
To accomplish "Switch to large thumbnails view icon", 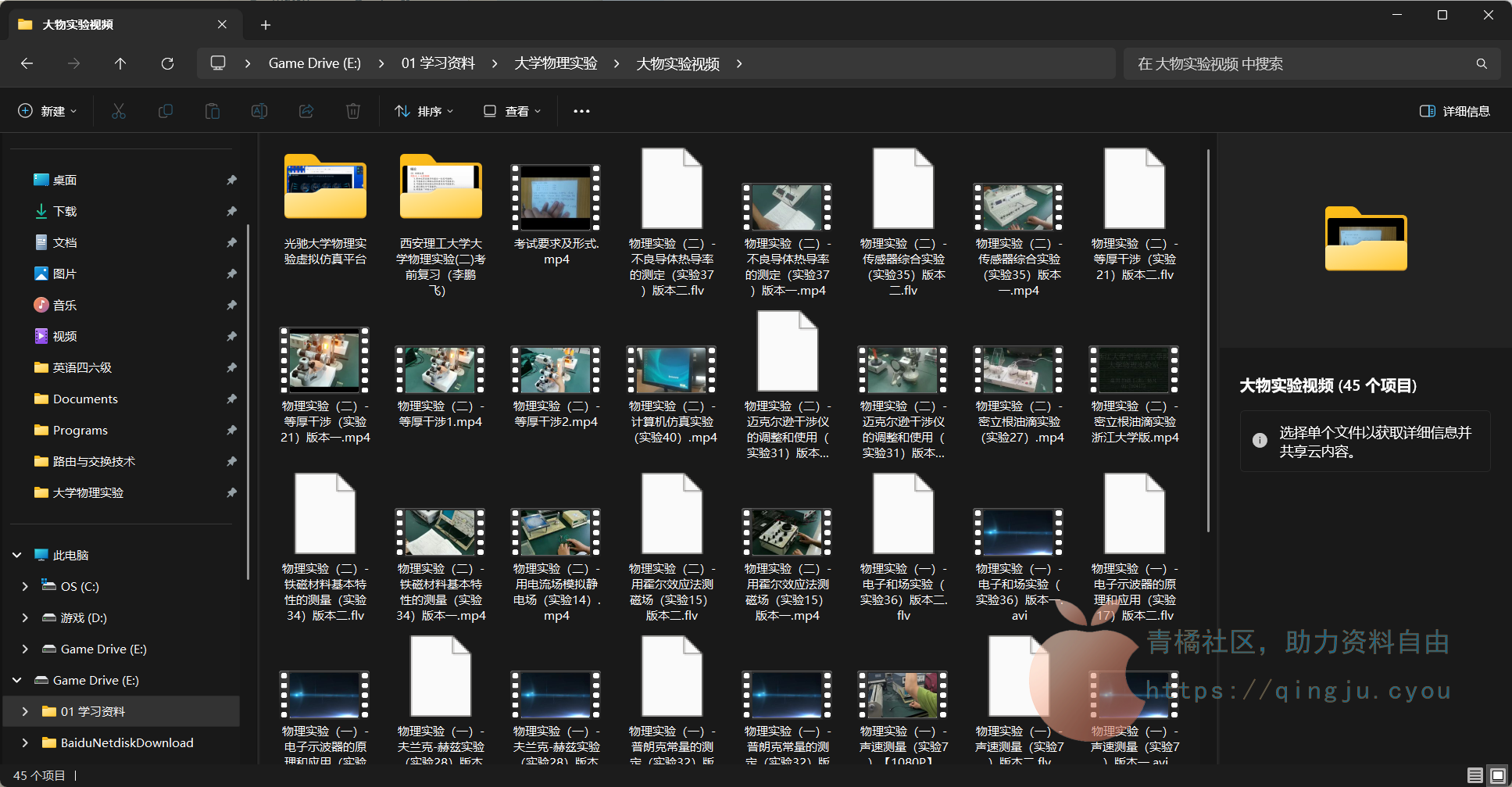I will (x=1497, y=775).
